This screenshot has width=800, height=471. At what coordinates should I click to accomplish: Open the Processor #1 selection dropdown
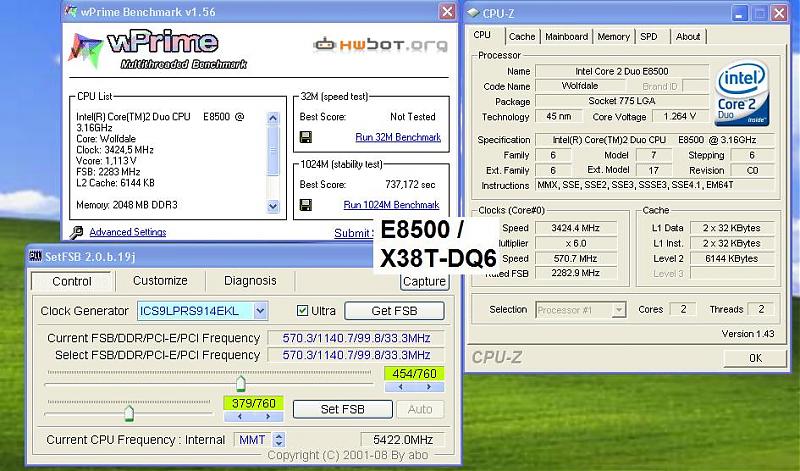pyautogui.click(x=619, y=310)
